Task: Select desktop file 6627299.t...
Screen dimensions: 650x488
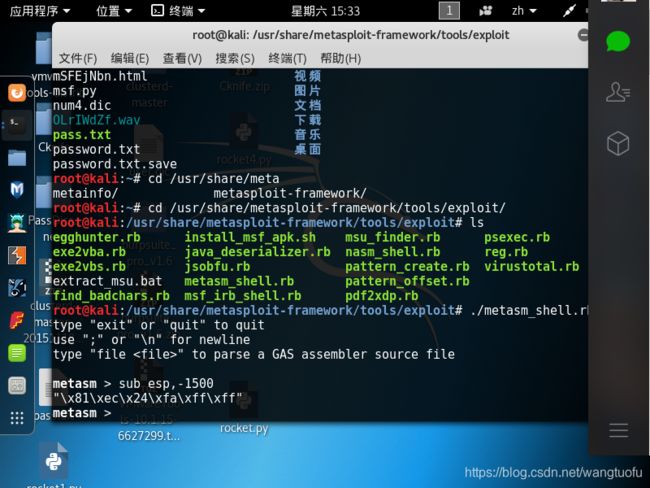Action: pos(148,436)
